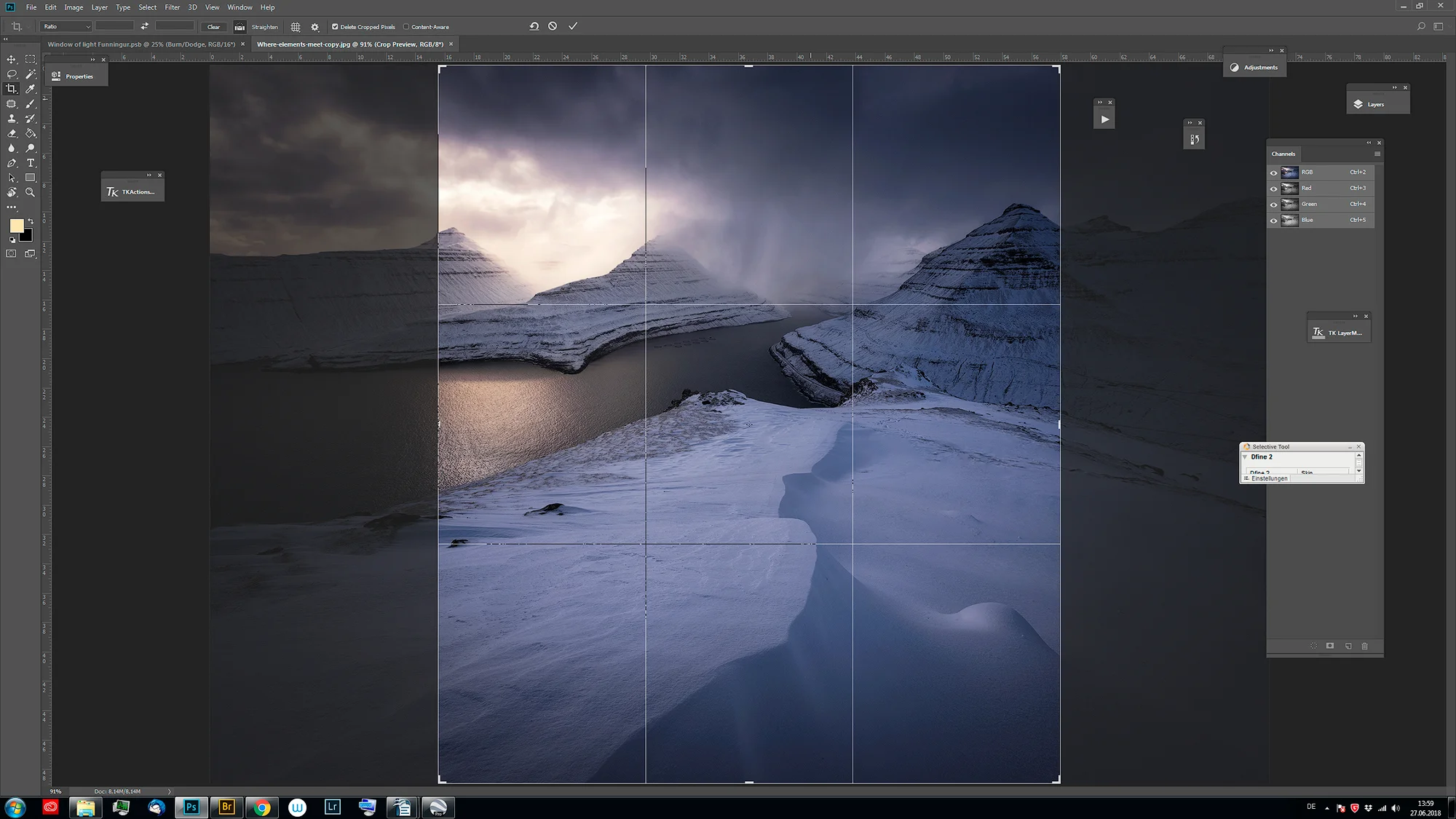Viewport: 1456px width, 819px height.
Task: Select the Rectangular Marquee tool
Action: click(x=31, y=59)
